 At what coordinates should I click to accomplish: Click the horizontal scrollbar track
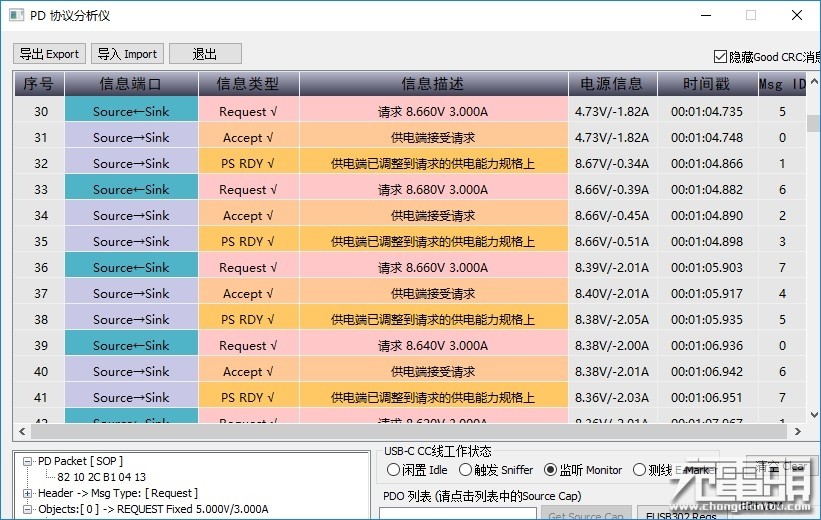(x=409, y=432)
